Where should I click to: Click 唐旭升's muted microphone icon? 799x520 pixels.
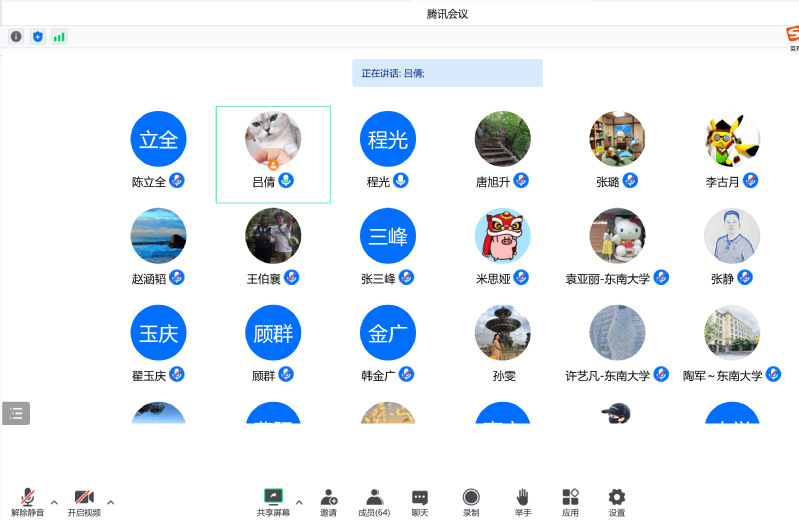[521, 180]
